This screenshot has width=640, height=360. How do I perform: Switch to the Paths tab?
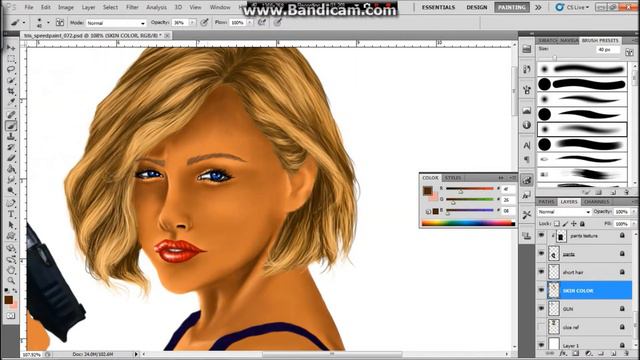pos(546,202)
